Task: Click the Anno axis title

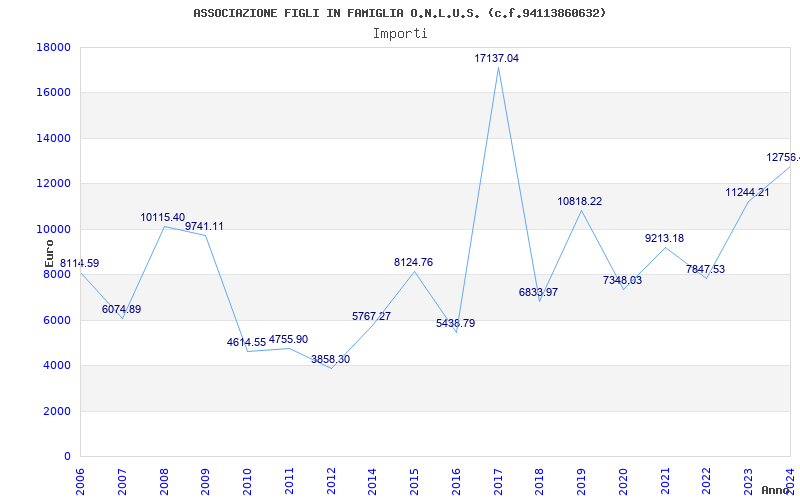Action: [x=775, y=490]
